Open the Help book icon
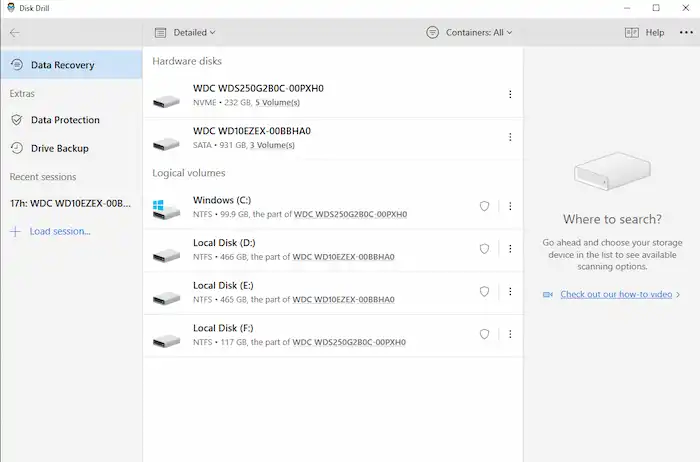 [x=631, y=32]
